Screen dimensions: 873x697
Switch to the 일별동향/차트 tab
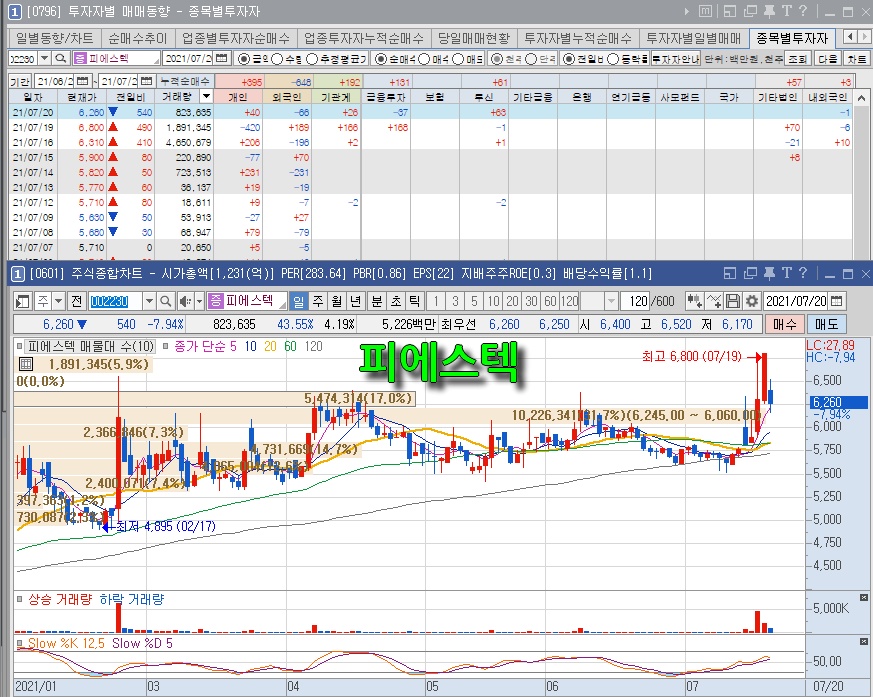click(x=55, y=38)
